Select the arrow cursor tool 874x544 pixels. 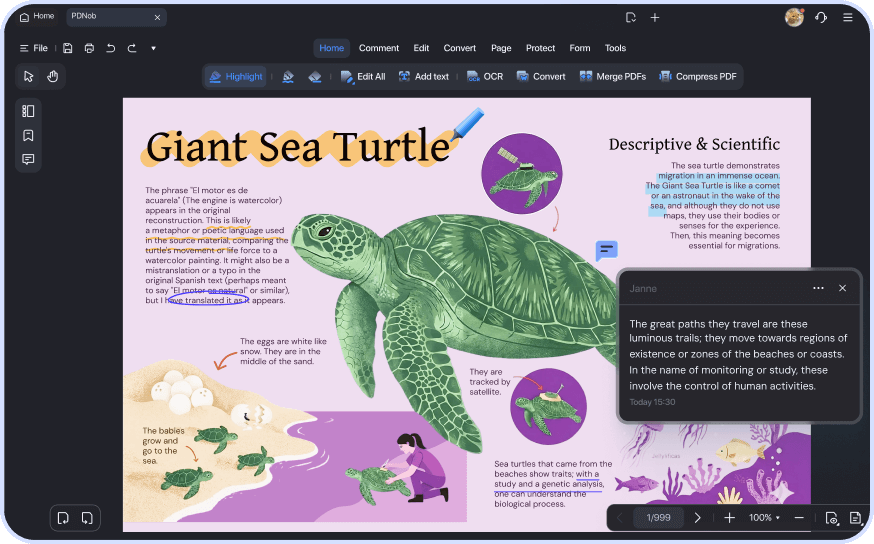click(x=29, y=76)
